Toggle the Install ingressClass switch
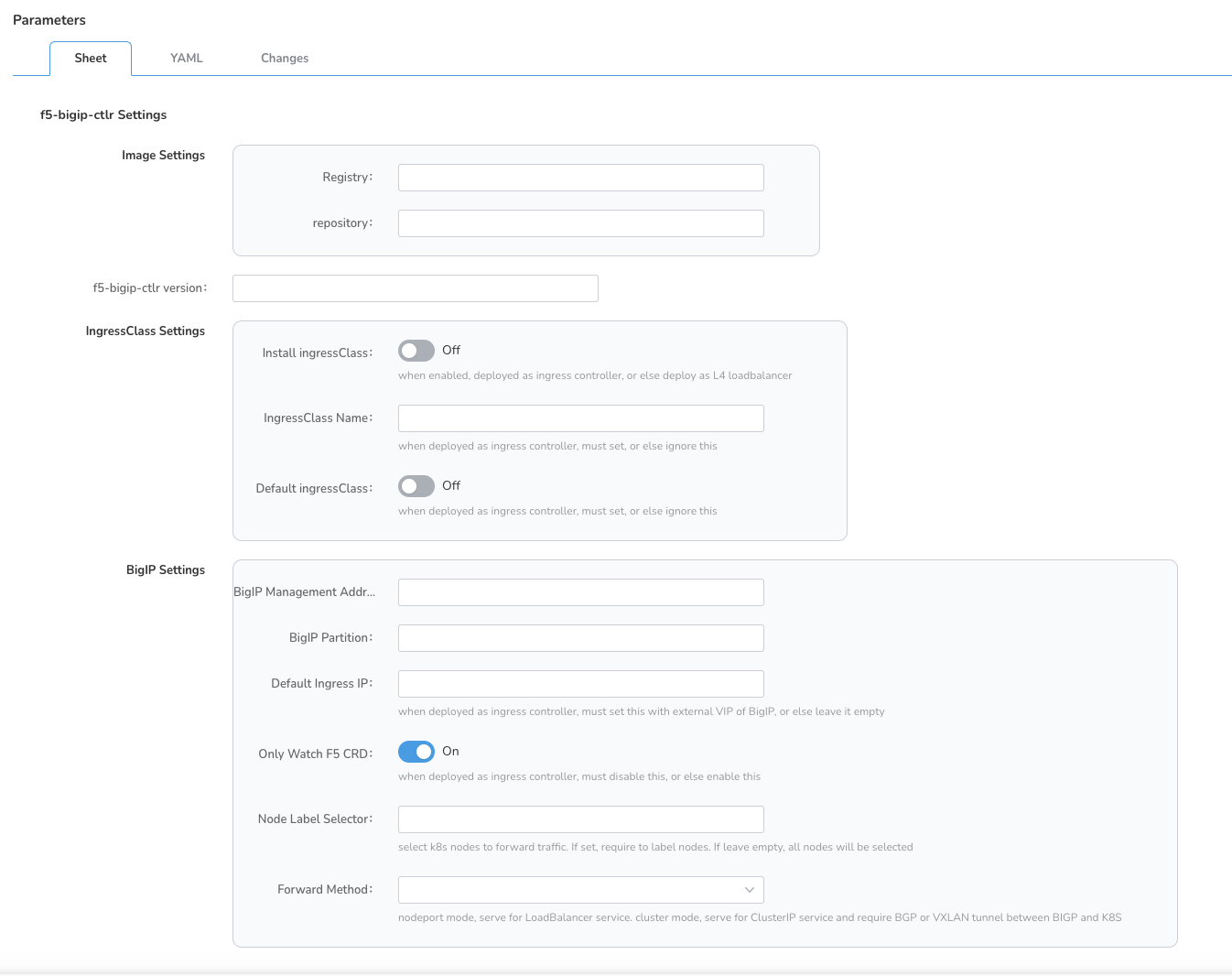This screenshot has height=976, width=1232. 416,351
